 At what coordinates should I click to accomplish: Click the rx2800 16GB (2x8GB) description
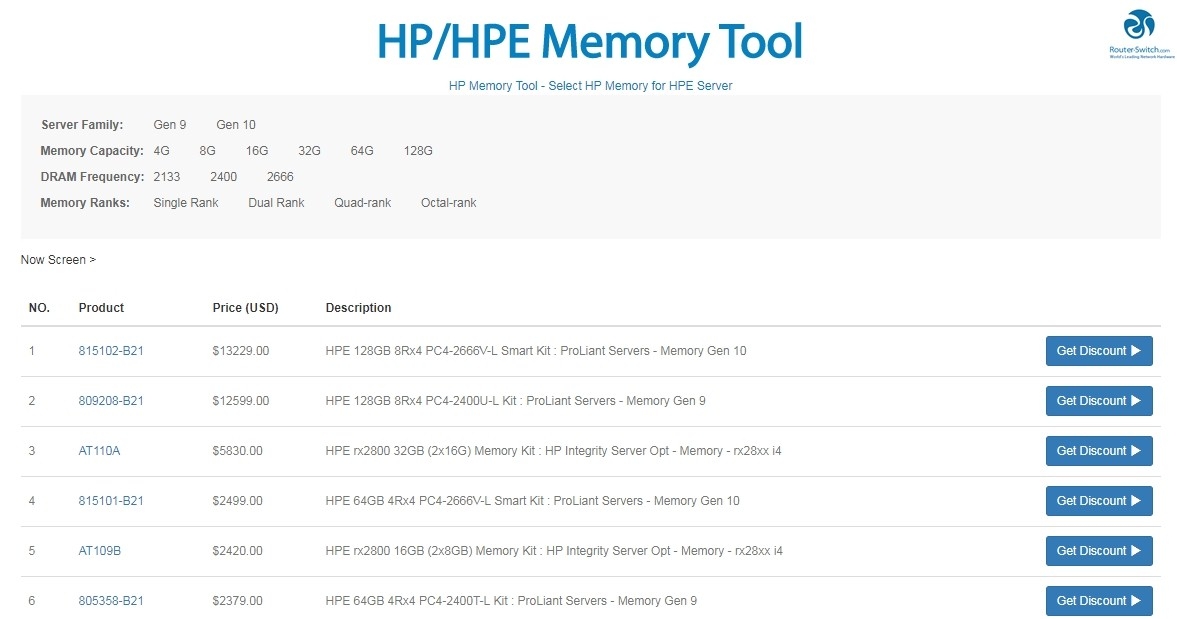(554, 551)
